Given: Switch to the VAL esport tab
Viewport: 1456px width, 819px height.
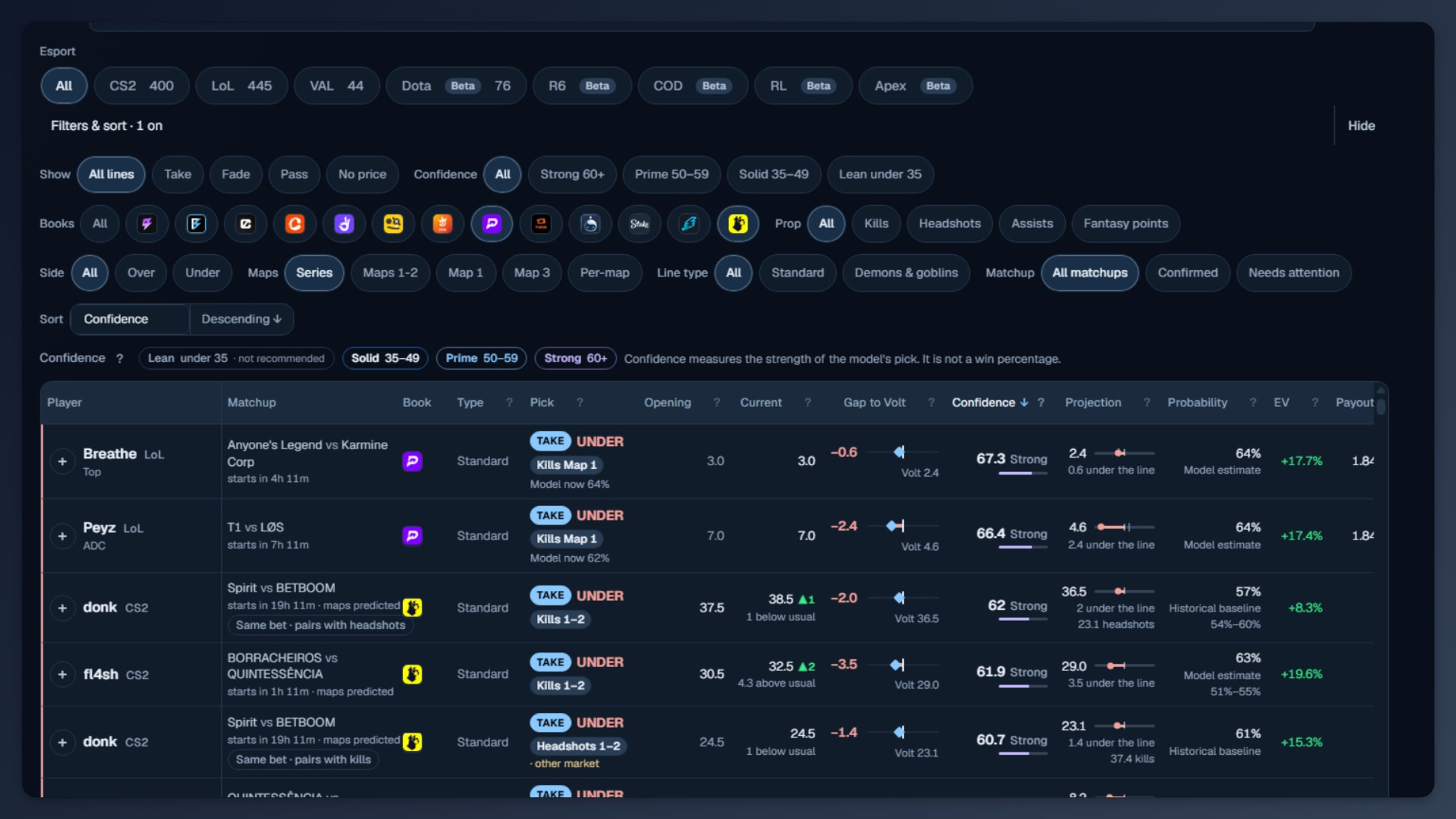Looking at the screenshot, I should [x=337, y=86].
